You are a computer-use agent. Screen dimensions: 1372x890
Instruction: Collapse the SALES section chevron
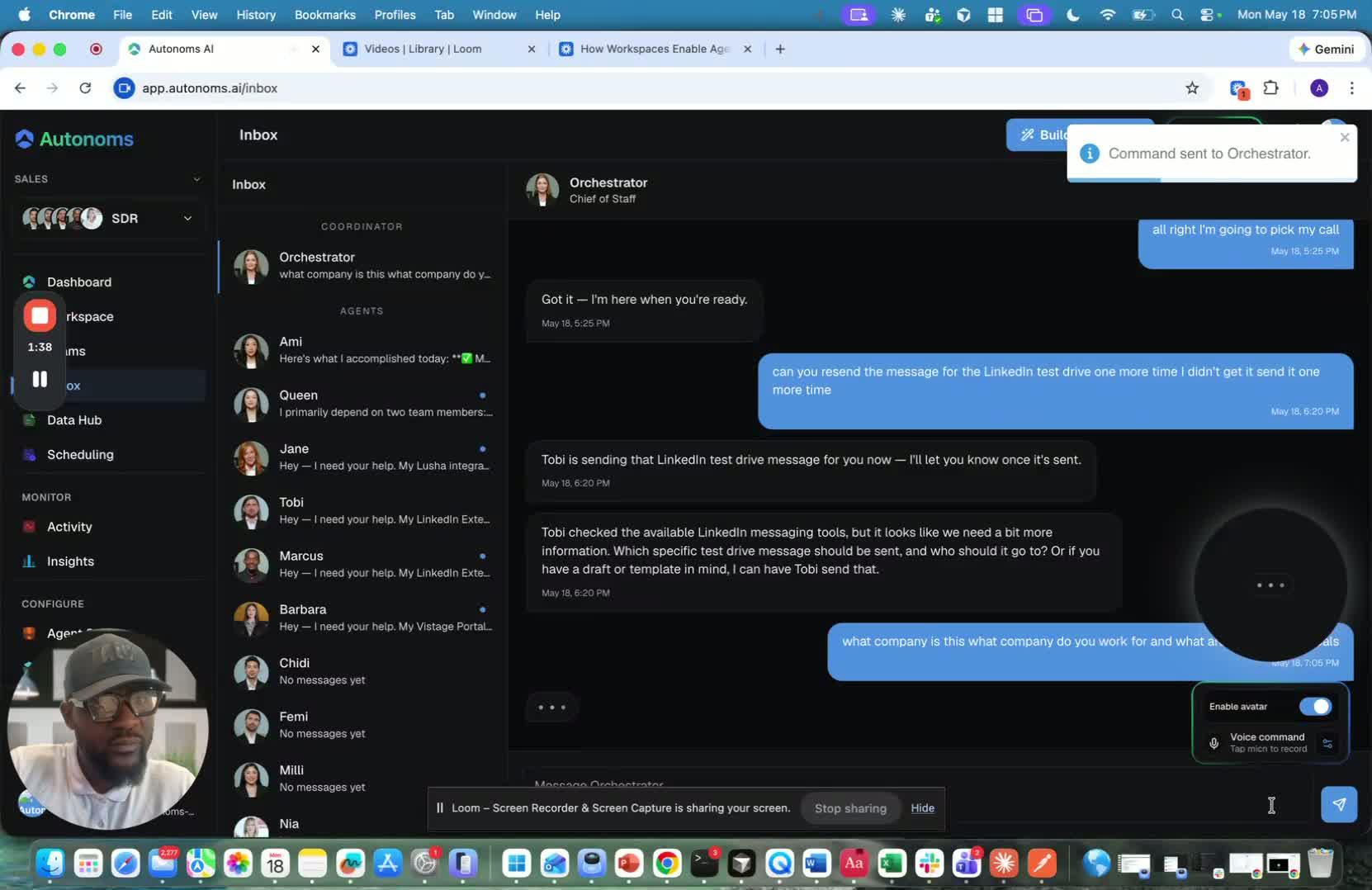coord(196,179)
